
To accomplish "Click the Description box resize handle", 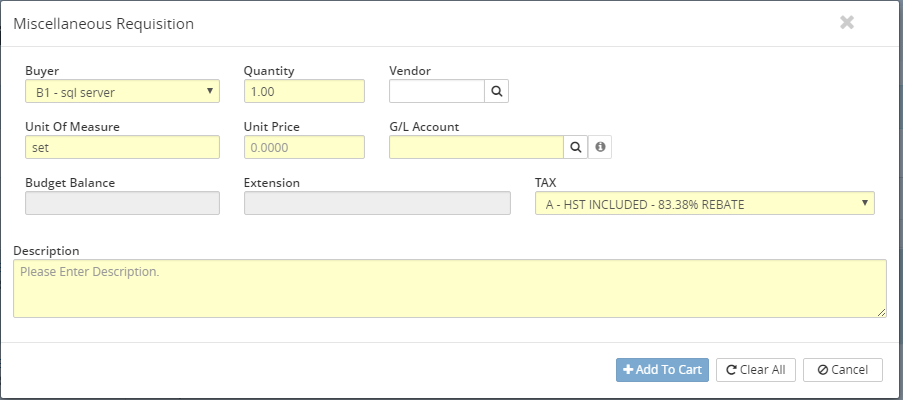I will click(881, 313).
